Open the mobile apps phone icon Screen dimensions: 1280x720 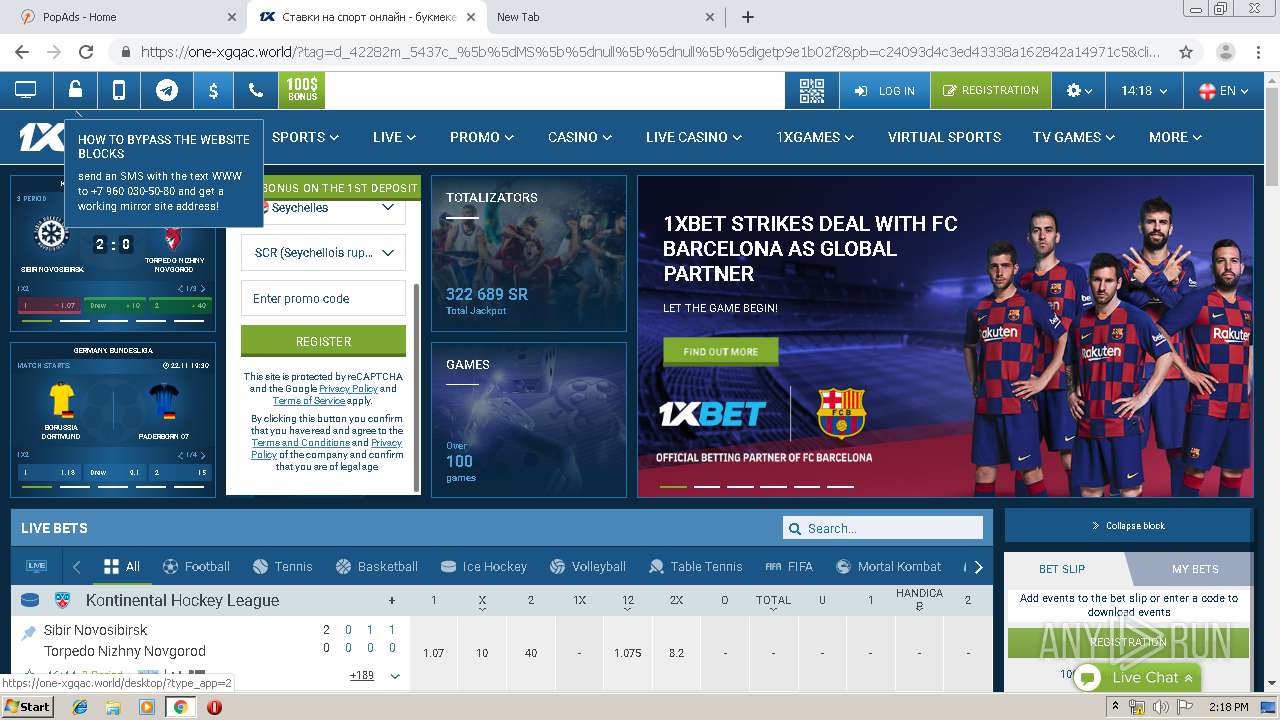click(119, 90)
